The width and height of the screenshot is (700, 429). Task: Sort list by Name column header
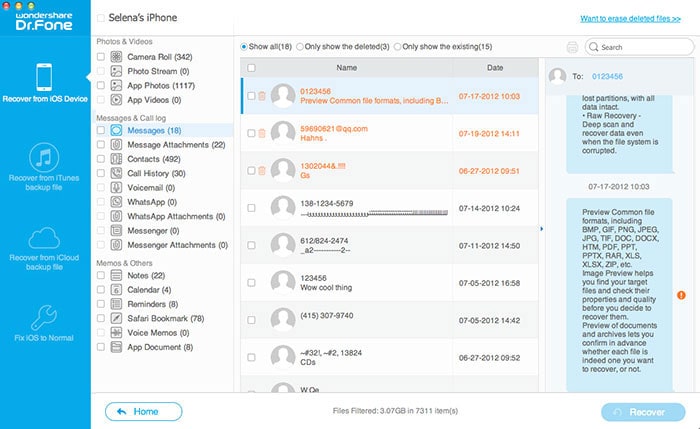(346, 68)
